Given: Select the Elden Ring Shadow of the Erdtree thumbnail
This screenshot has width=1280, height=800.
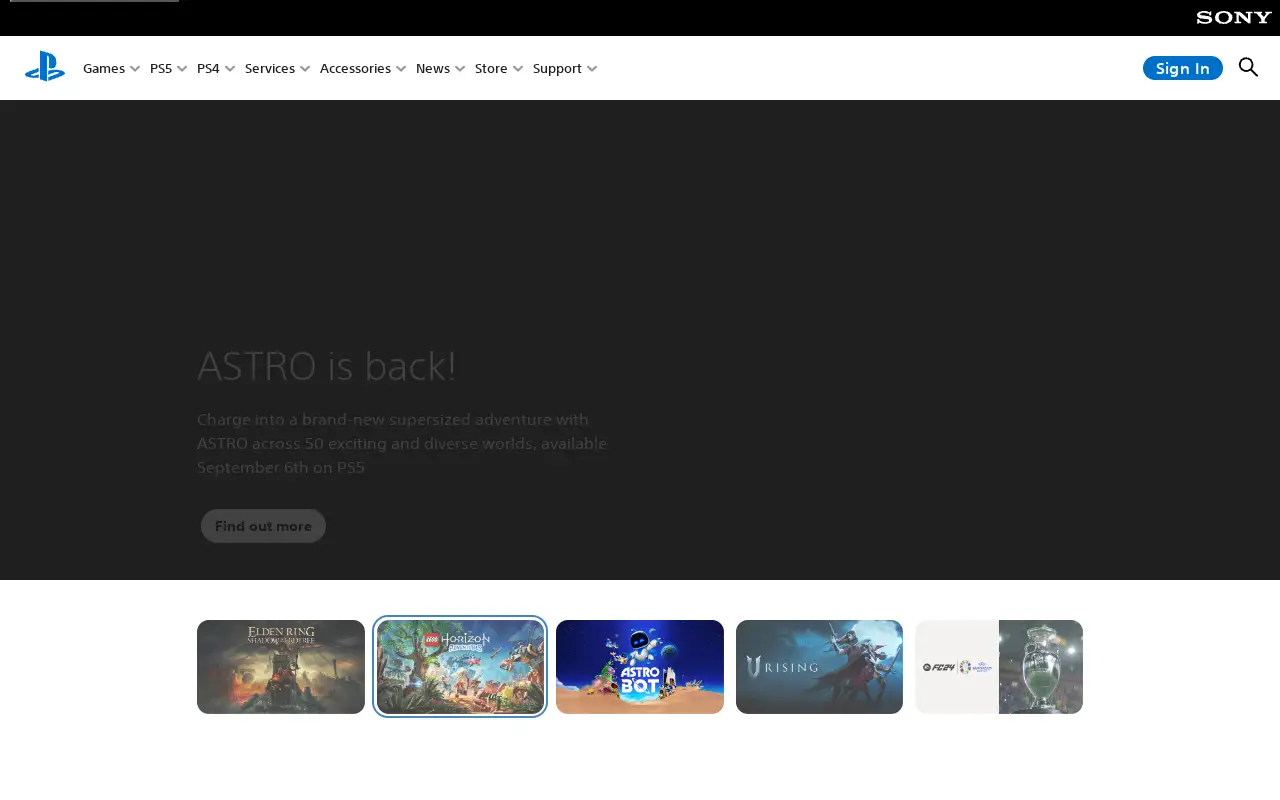Looking at the screenshot, I should (x=281, y=667).
